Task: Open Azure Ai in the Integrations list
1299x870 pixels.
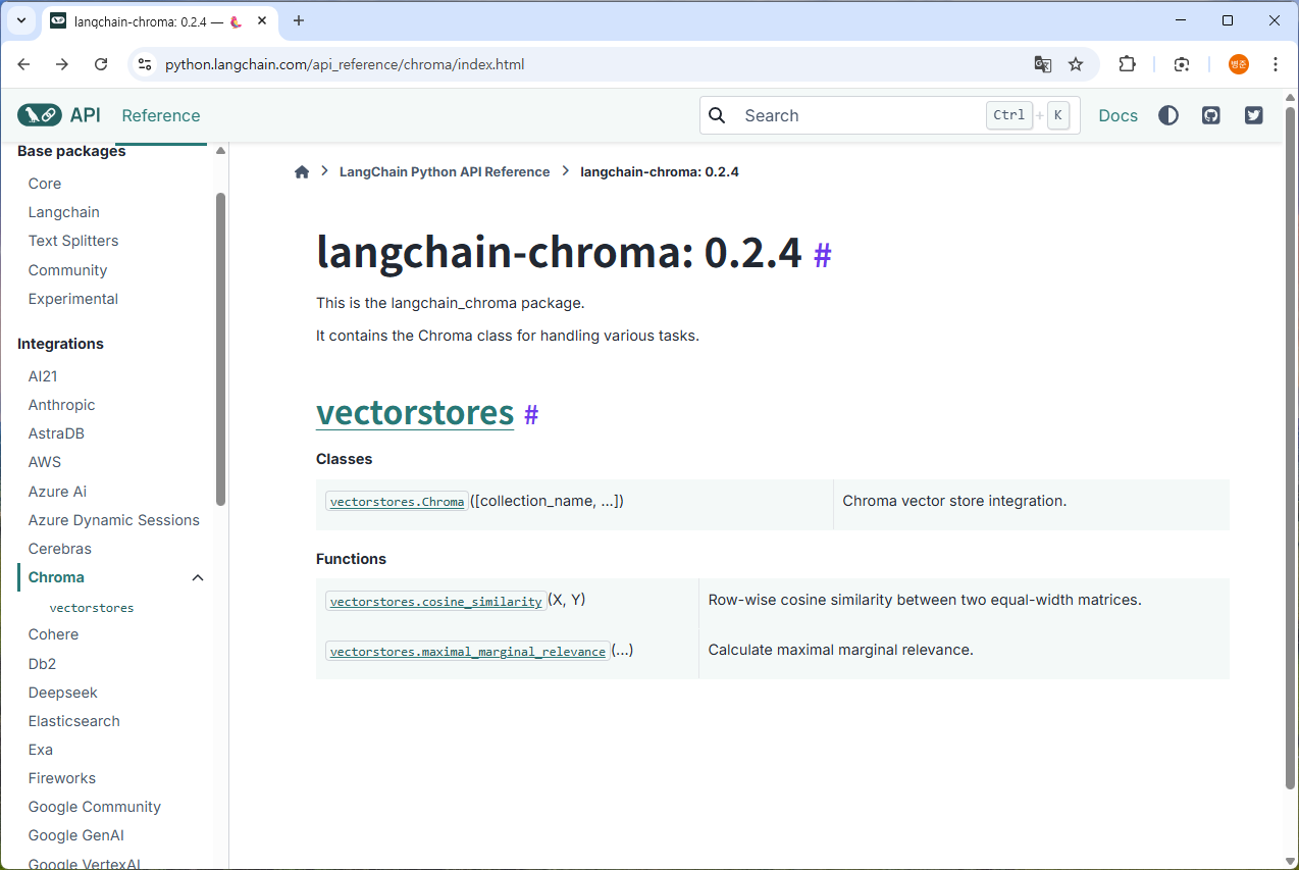Action: [58, 491]
